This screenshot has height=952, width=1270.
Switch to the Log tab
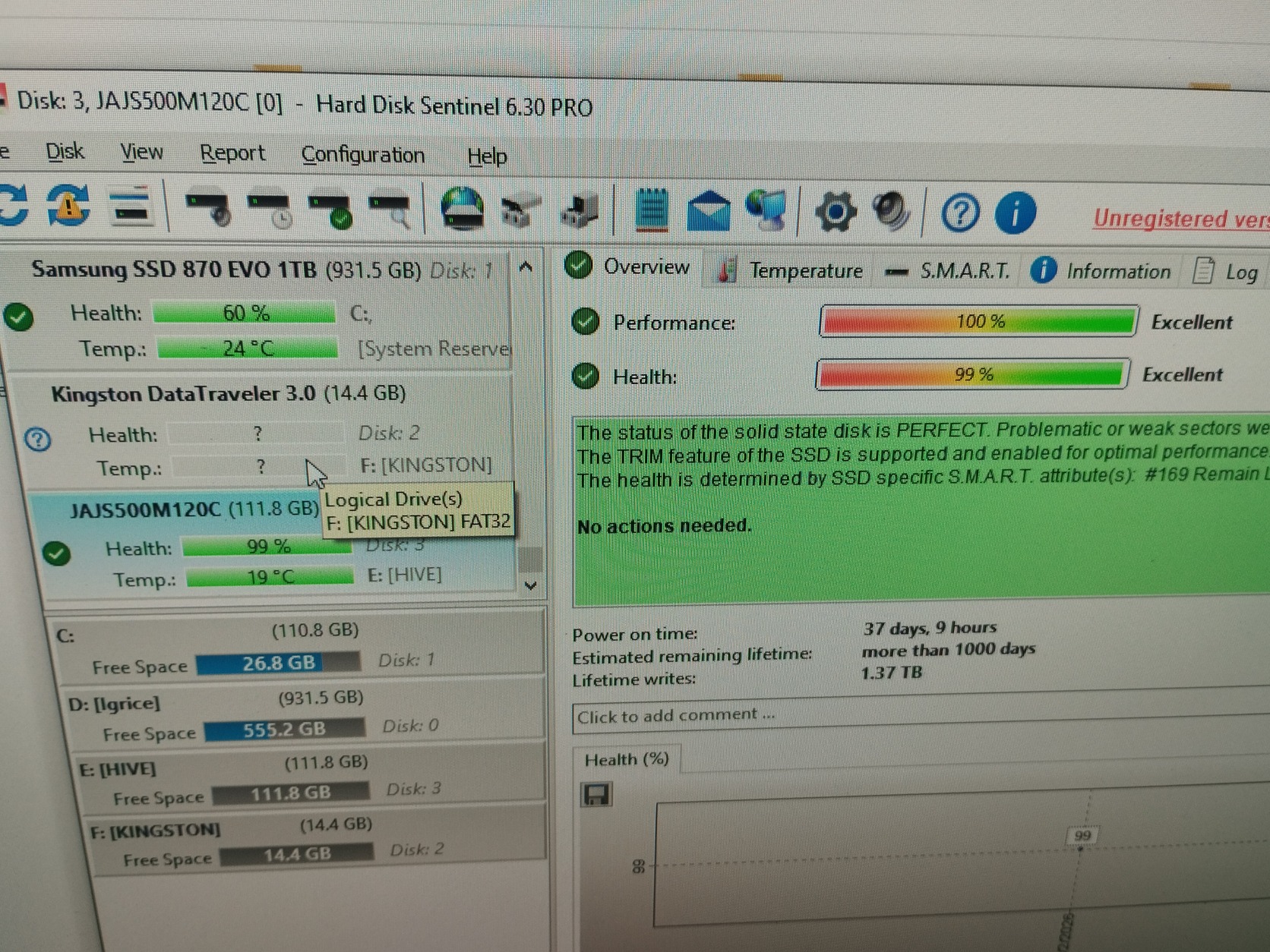click(1225, 272)
